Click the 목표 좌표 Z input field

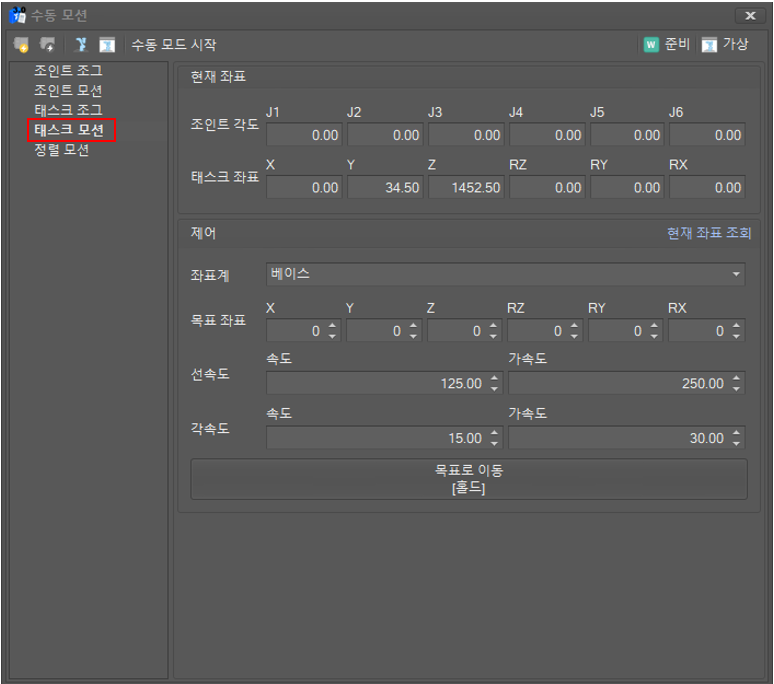coord(456,331)
